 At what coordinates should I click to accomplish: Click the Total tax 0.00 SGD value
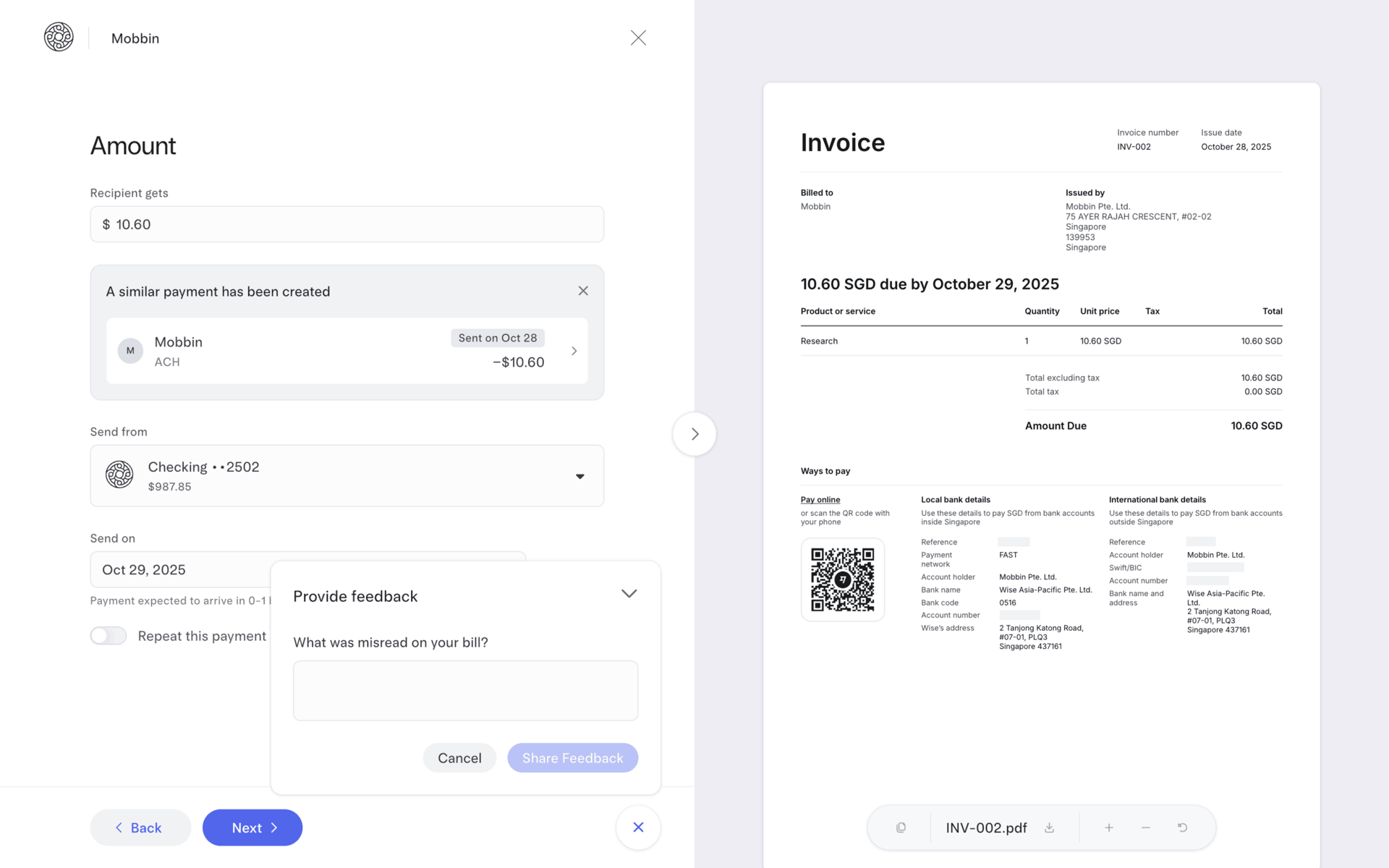[1263, 391]
